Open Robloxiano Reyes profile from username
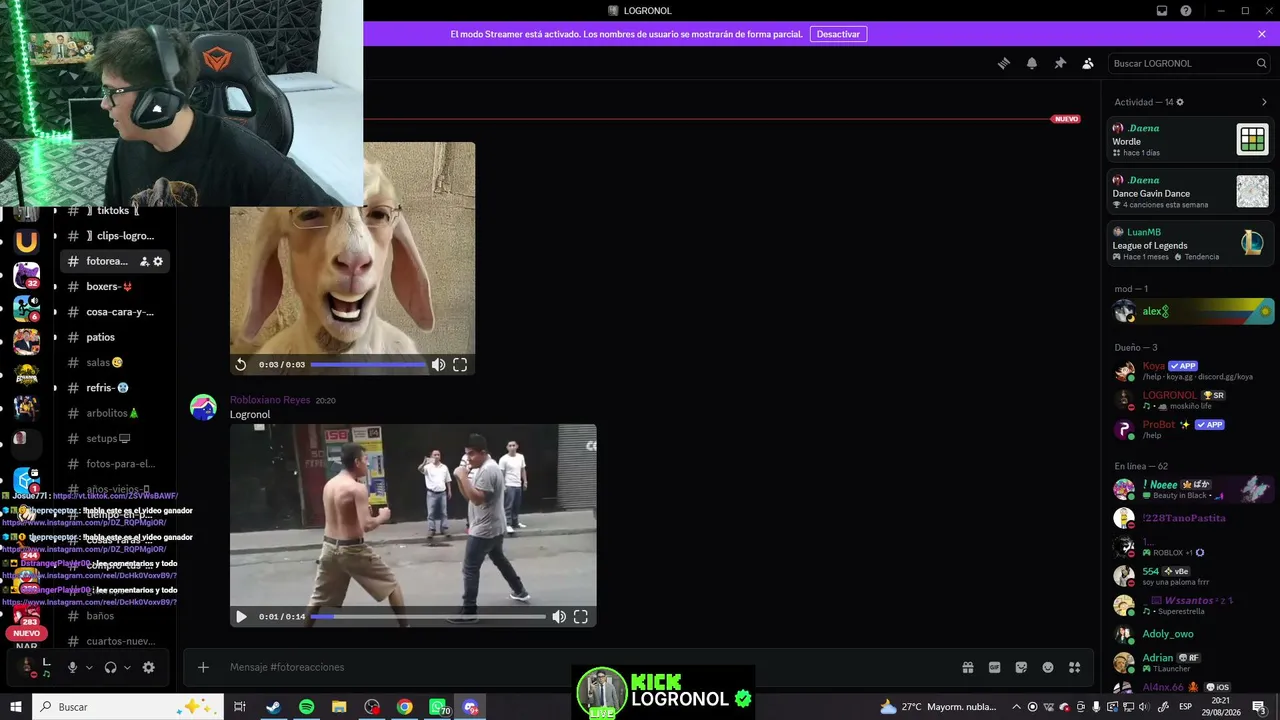This screenshot has width=1280, height=720. (x=270, y=400)
